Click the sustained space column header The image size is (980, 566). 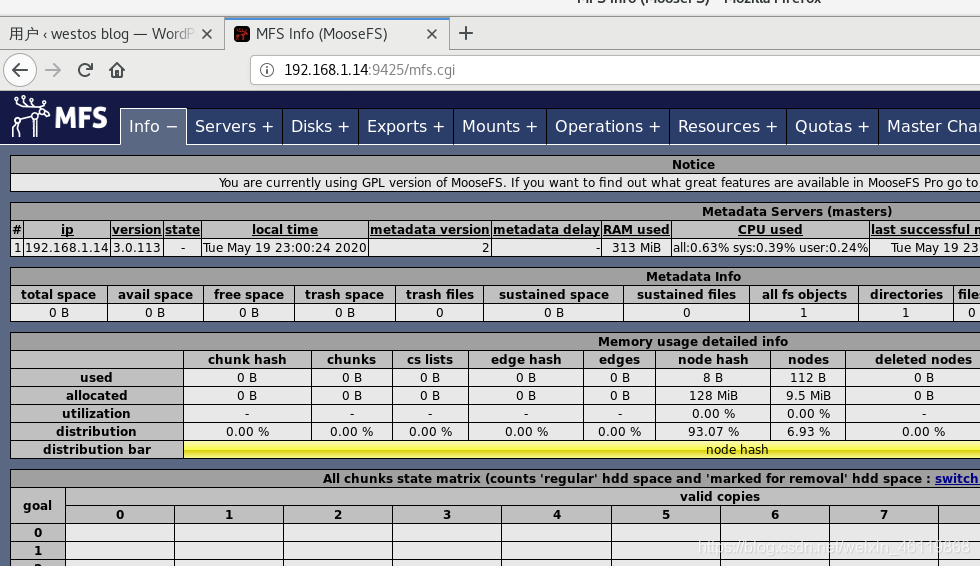point(554,294)
